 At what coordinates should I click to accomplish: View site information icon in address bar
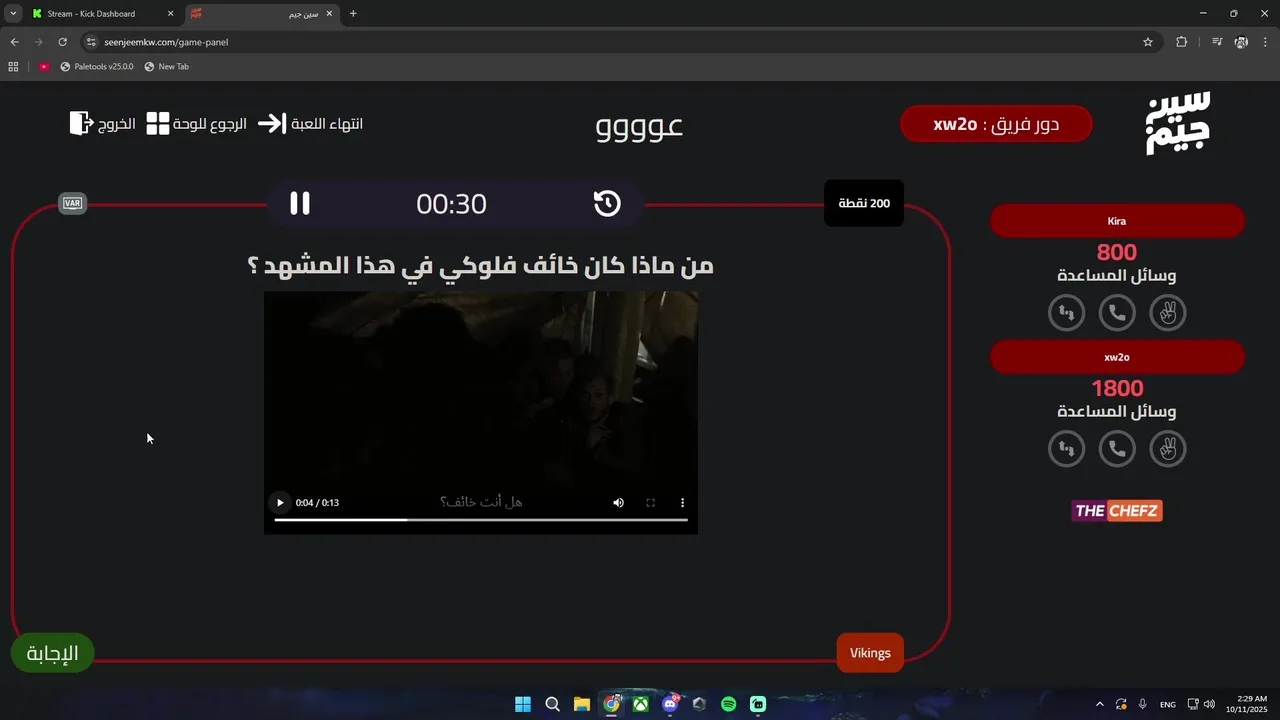(x=91, y=42)
